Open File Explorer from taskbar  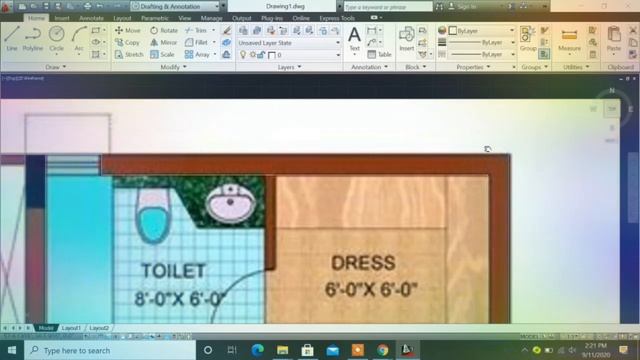pyautogui.click(x=282, y=350)
